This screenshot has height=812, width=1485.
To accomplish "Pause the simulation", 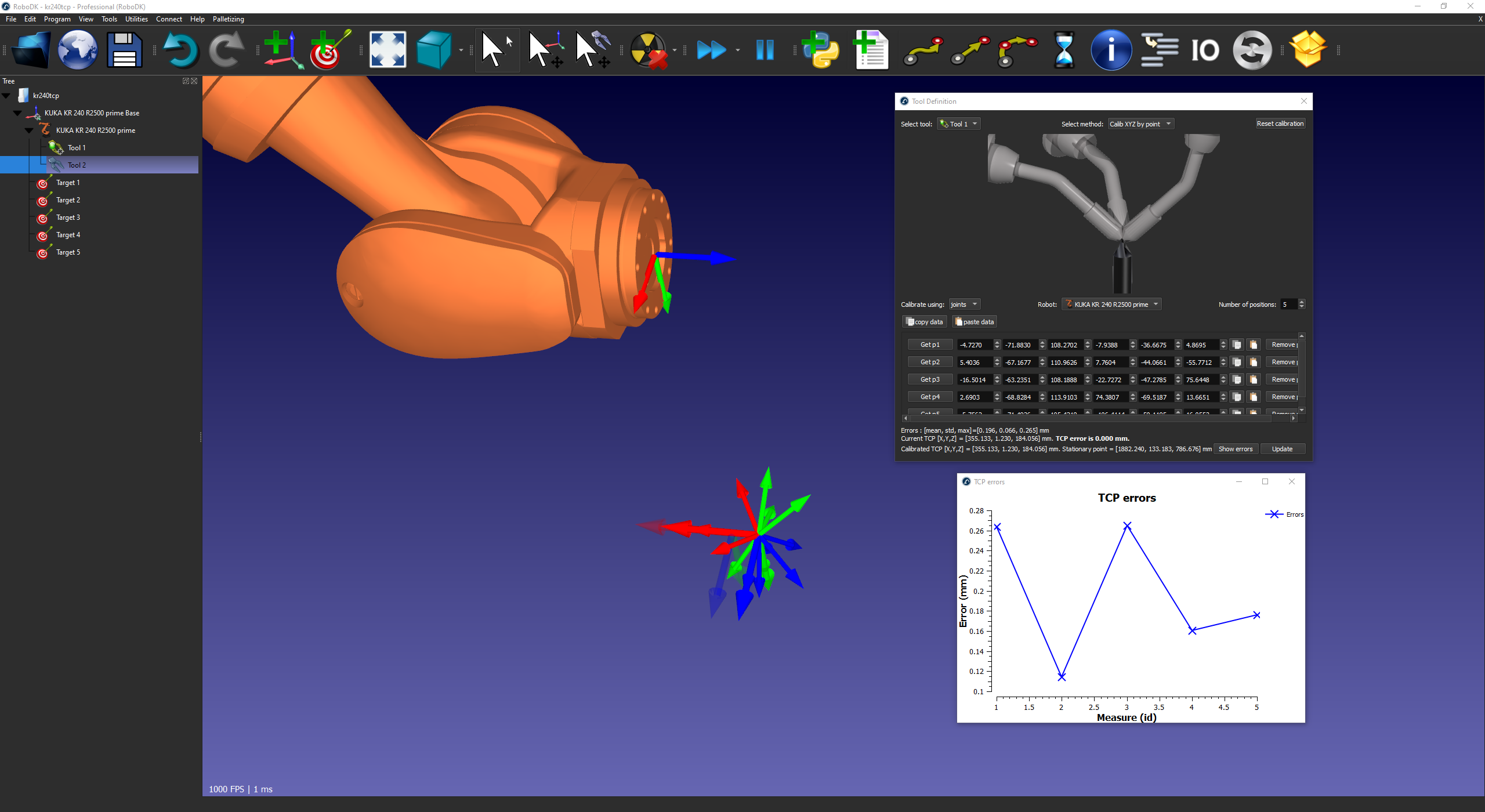I will pyautogui.click(x=765, y=50).
